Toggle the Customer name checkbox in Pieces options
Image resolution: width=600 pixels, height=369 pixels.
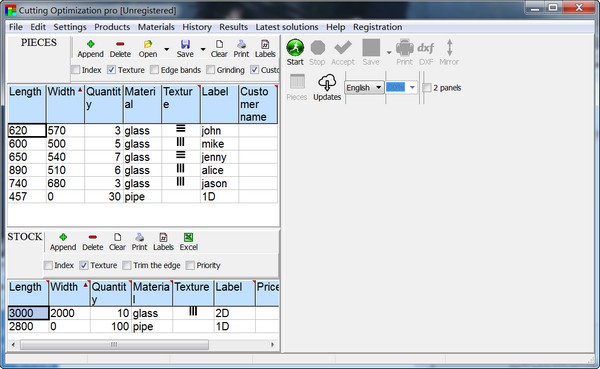[254, 70]
